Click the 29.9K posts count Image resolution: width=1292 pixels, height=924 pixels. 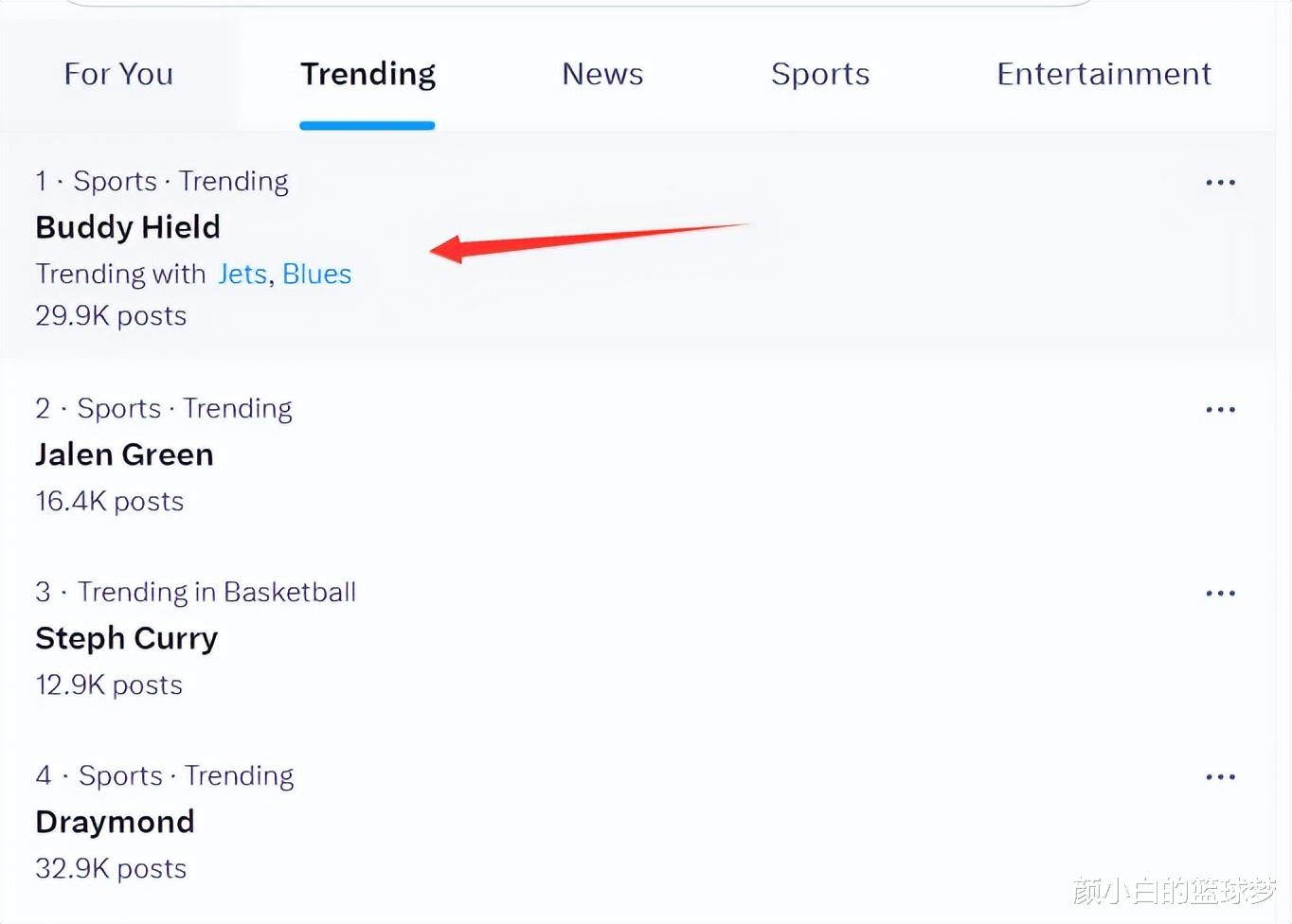coord(111,316)
